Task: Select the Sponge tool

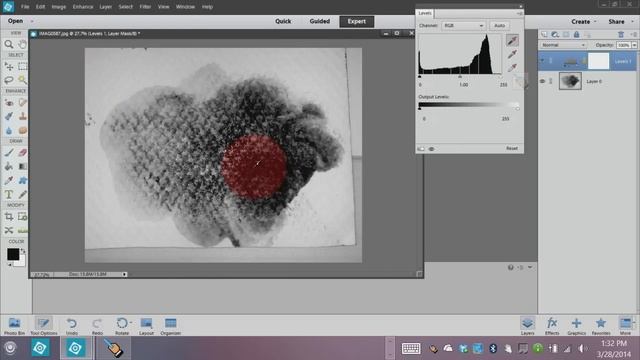Action: [22, 130]
